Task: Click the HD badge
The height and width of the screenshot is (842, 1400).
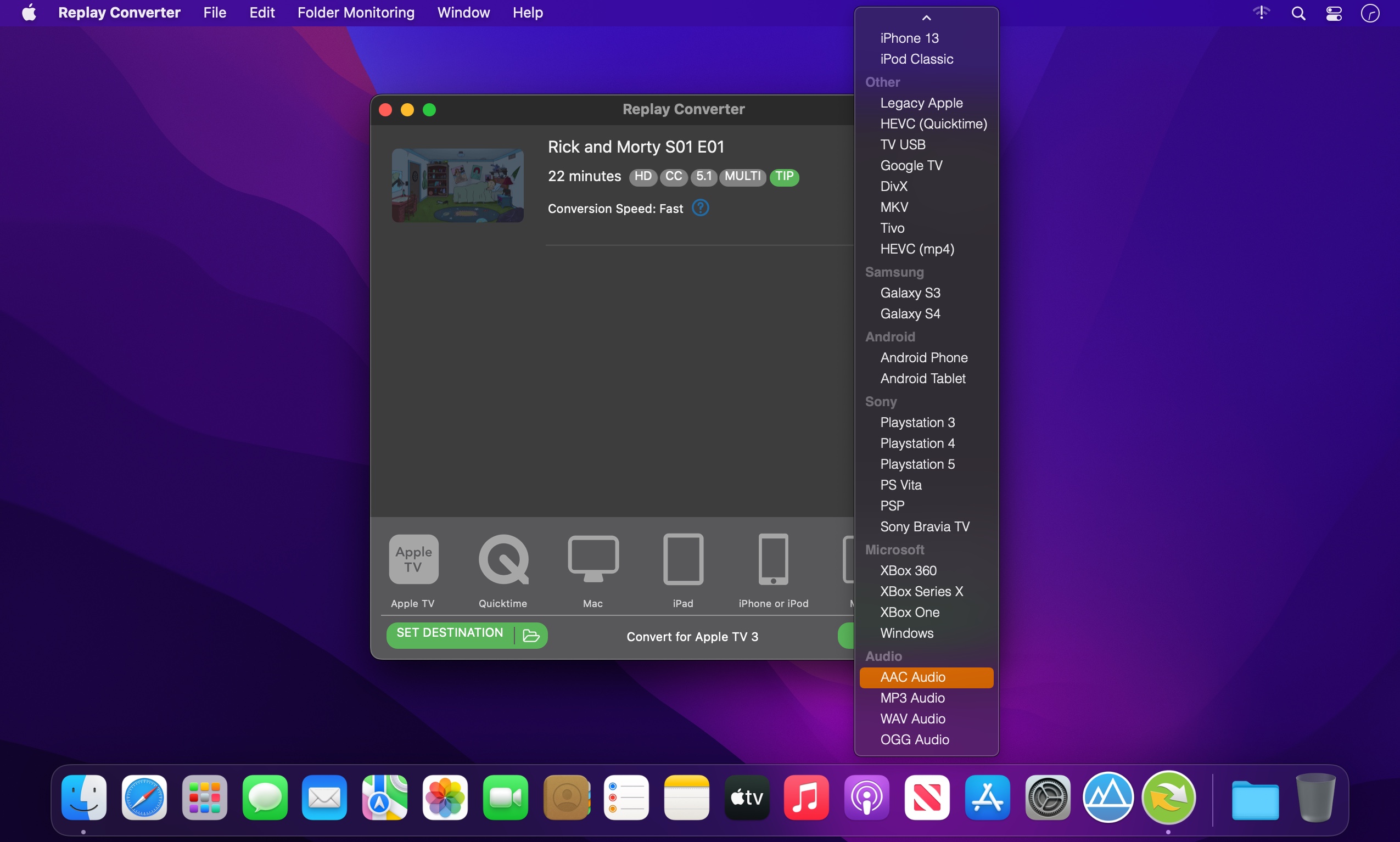Action: pos(643,176)
